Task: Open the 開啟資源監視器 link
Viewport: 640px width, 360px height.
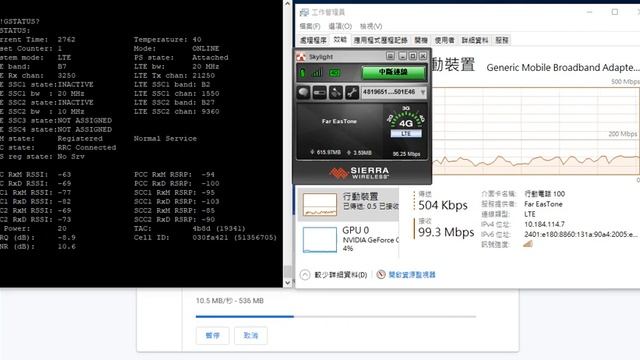Action: click(412, 275)
